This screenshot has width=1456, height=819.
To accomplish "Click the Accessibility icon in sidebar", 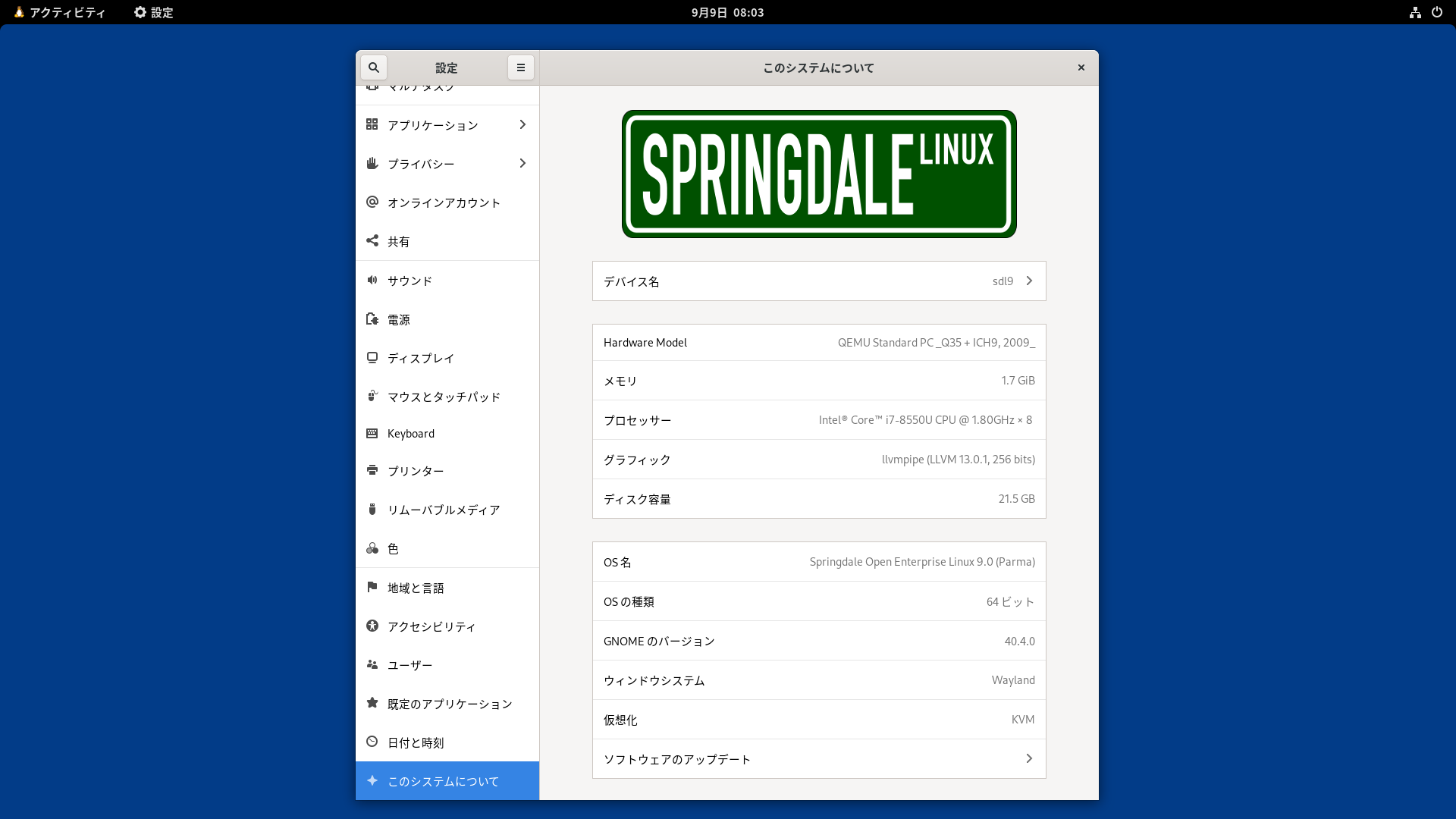I will 372,626.
